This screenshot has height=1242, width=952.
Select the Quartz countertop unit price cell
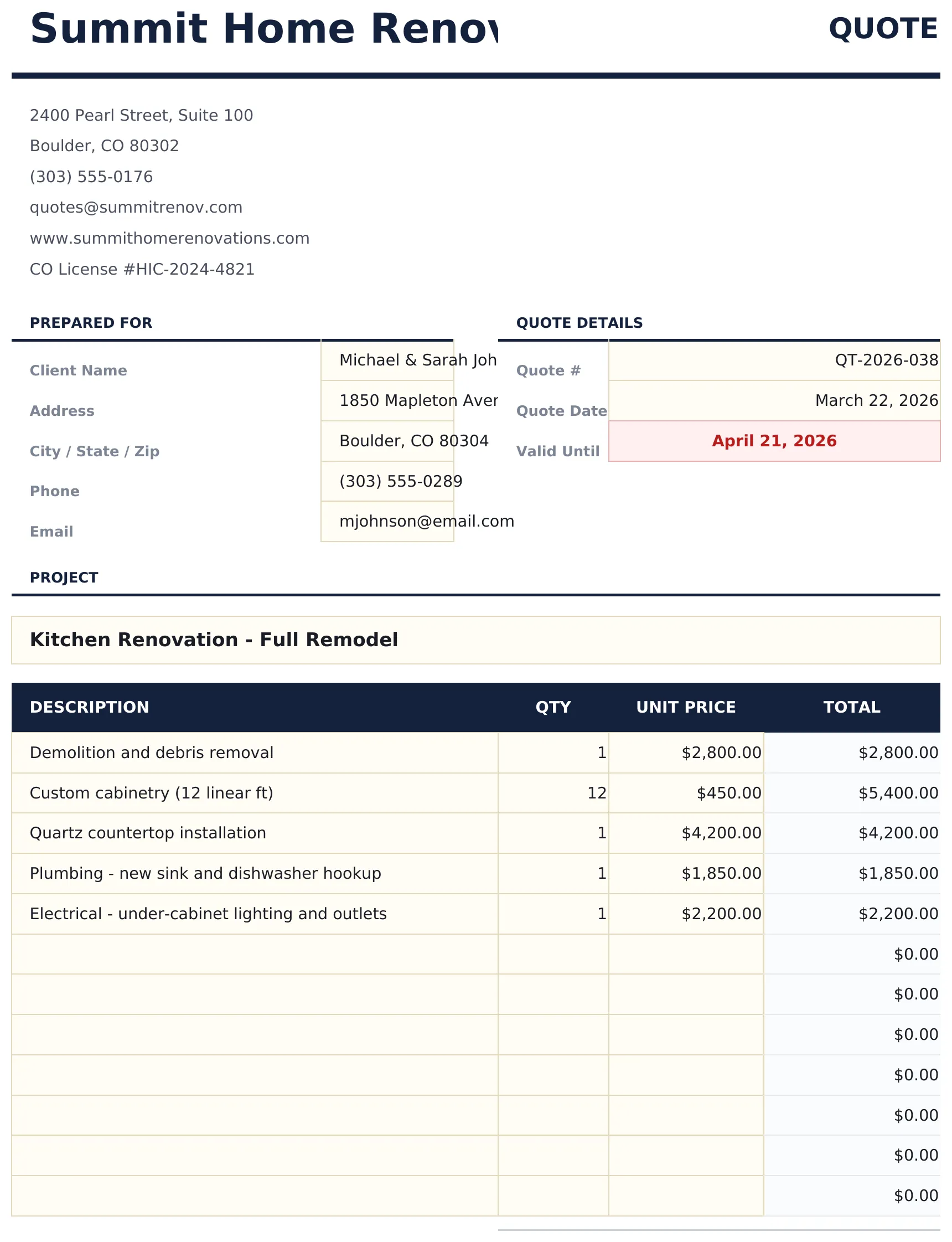coord(686,833)
